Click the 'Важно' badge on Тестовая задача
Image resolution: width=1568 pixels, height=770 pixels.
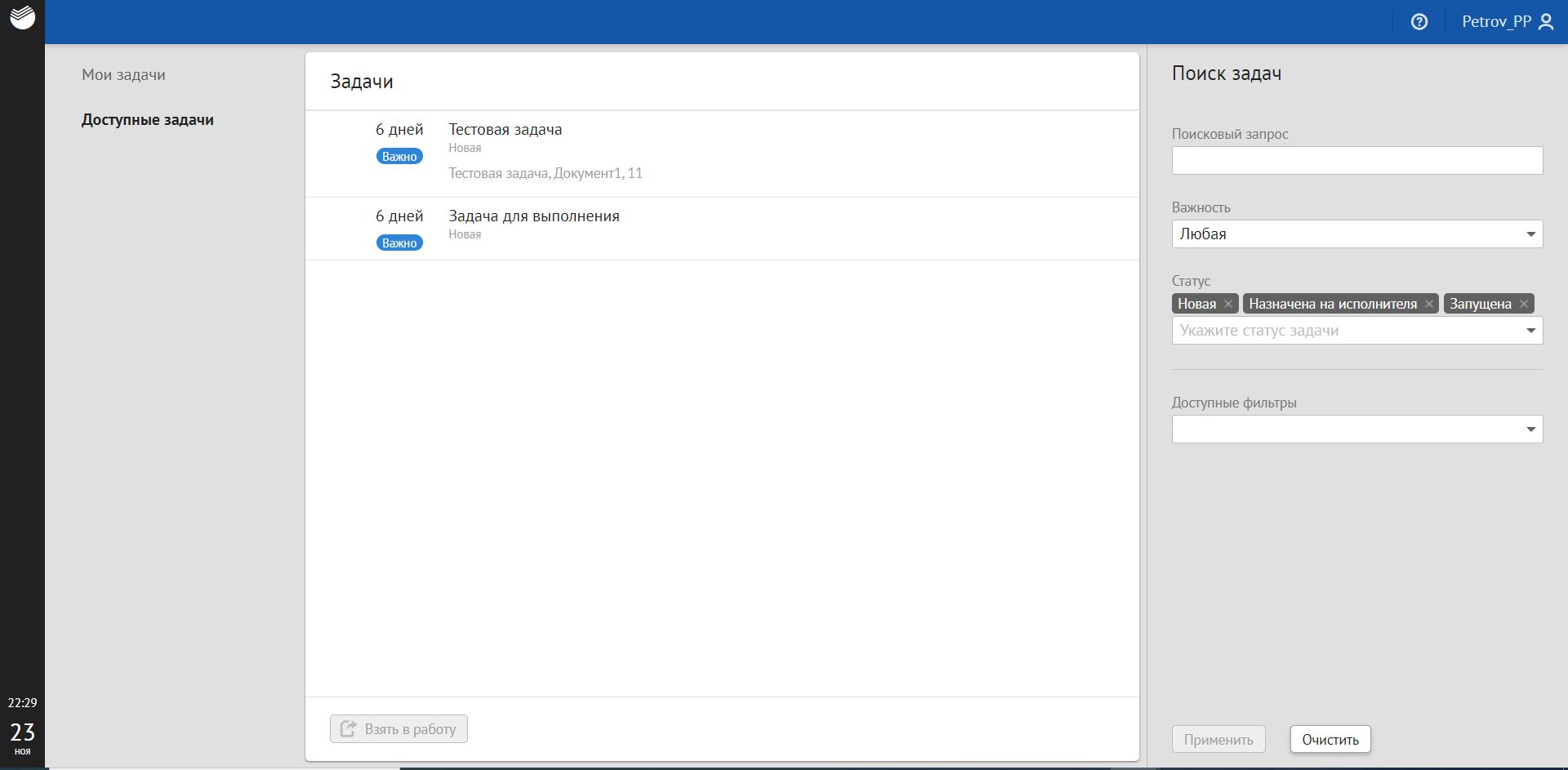coord(399,157)
